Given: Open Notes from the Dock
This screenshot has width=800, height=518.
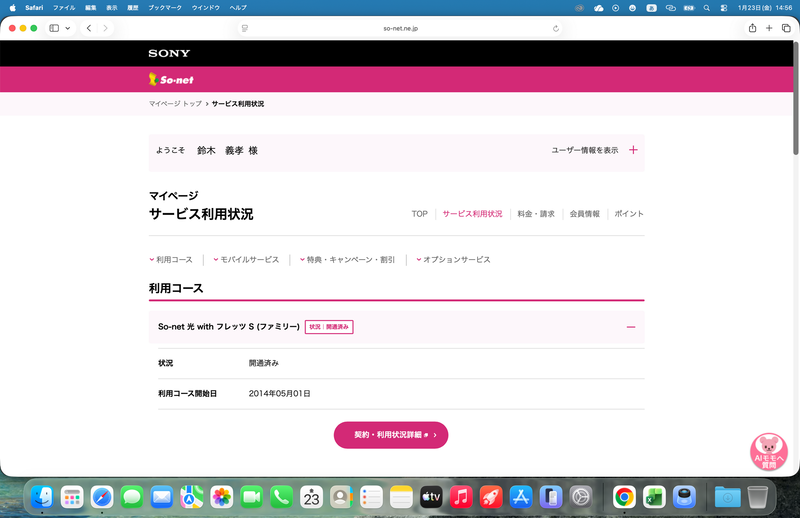Looking at the screenshot, I should tap(401, 497).
